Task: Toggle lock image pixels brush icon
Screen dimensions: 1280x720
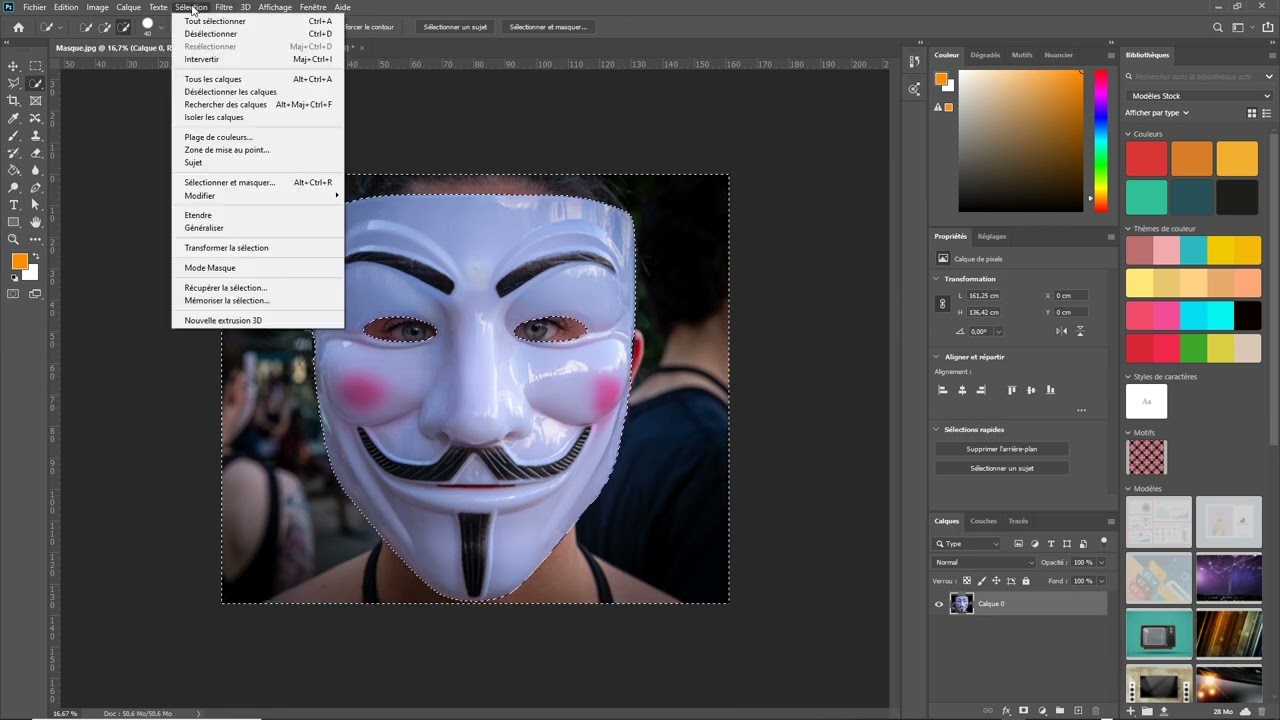Action: 981,581
